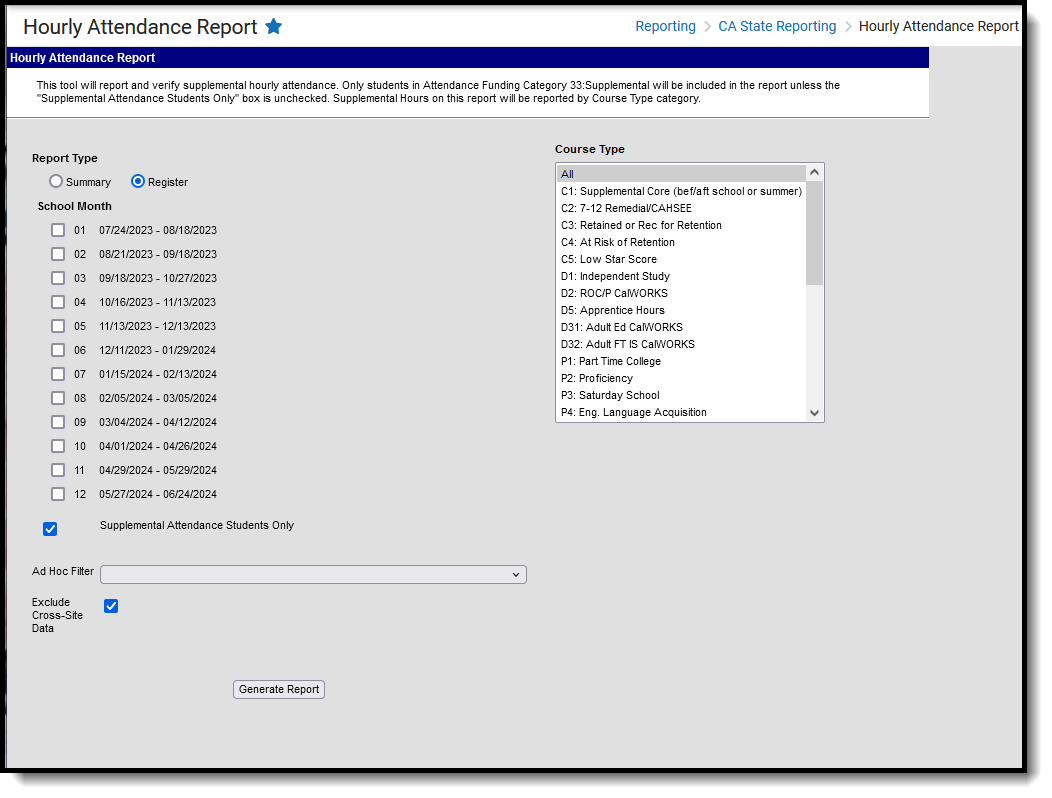1052x798 pixels.
Task: Check school month 08 box
Action: [x=58, y=398]
